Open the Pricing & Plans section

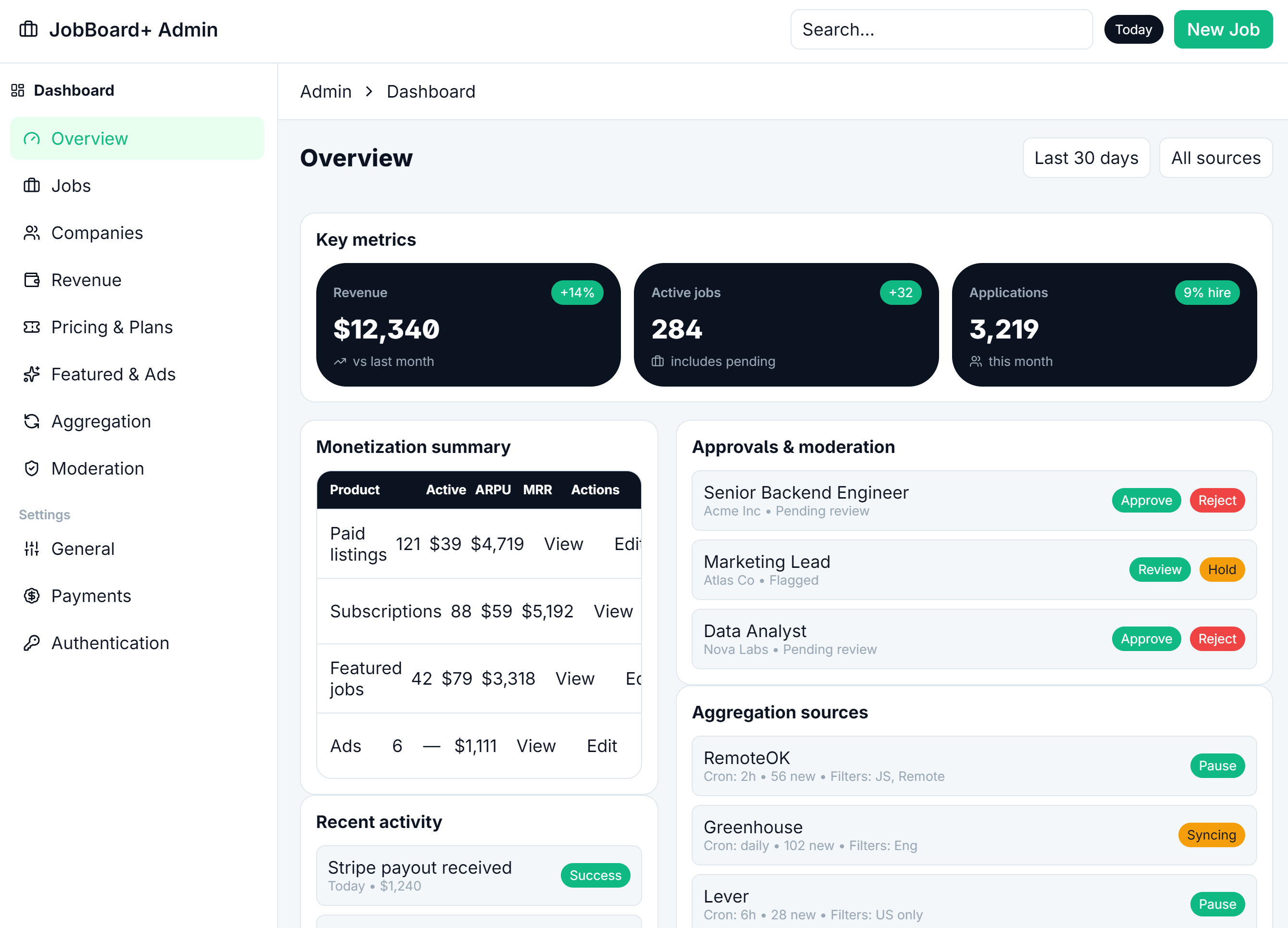112,327
